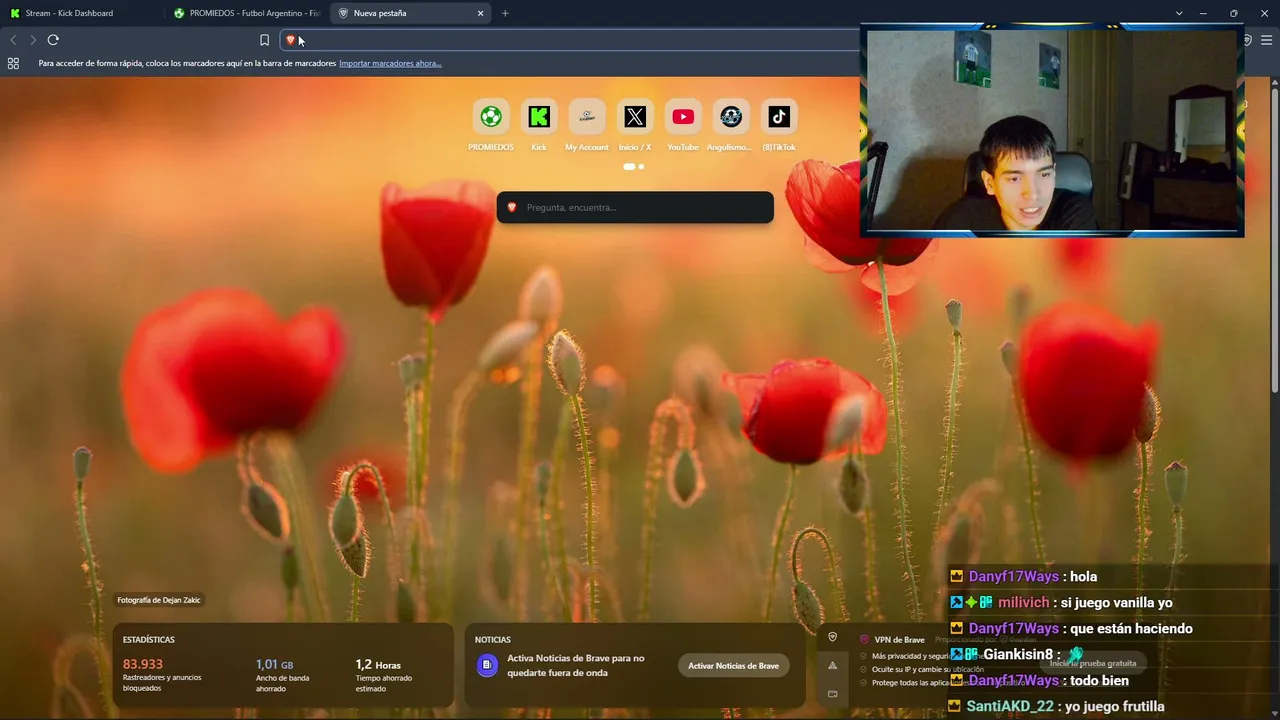Go back with the browser back arrow

click(x=13, y=40)
